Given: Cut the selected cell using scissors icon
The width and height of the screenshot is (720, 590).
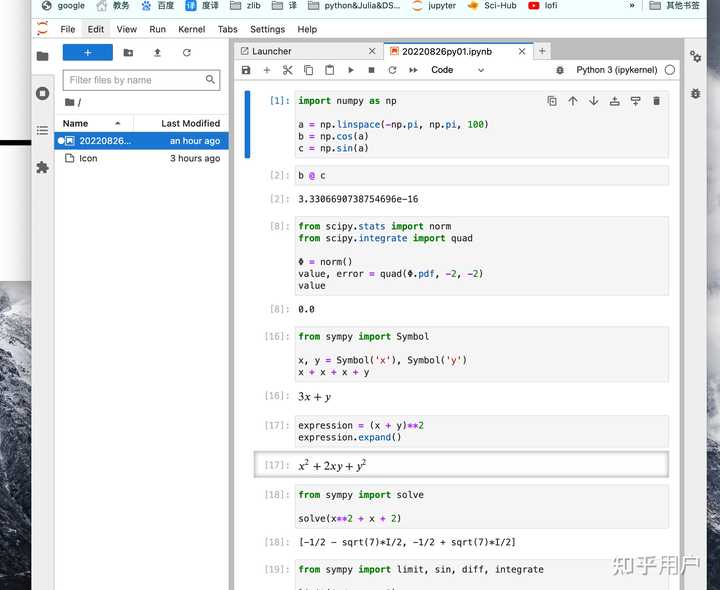Looking at the screenshot, I should click(x=287, y=70).
